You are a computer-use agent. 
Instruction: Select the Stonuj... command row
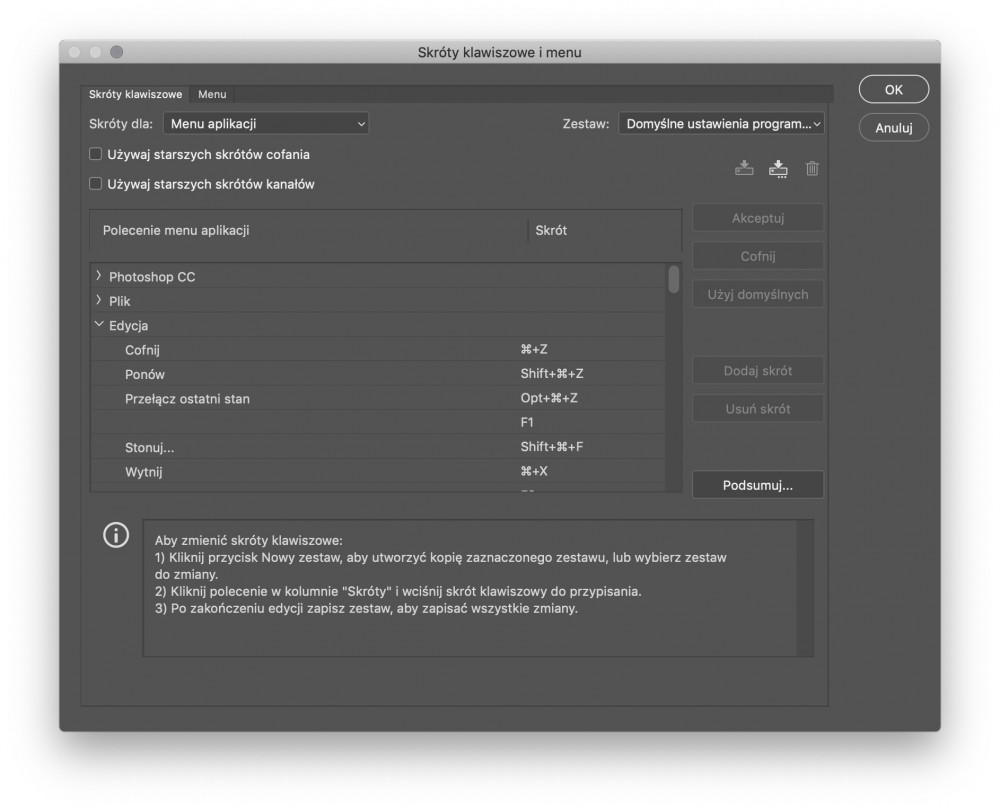point(378,447)
